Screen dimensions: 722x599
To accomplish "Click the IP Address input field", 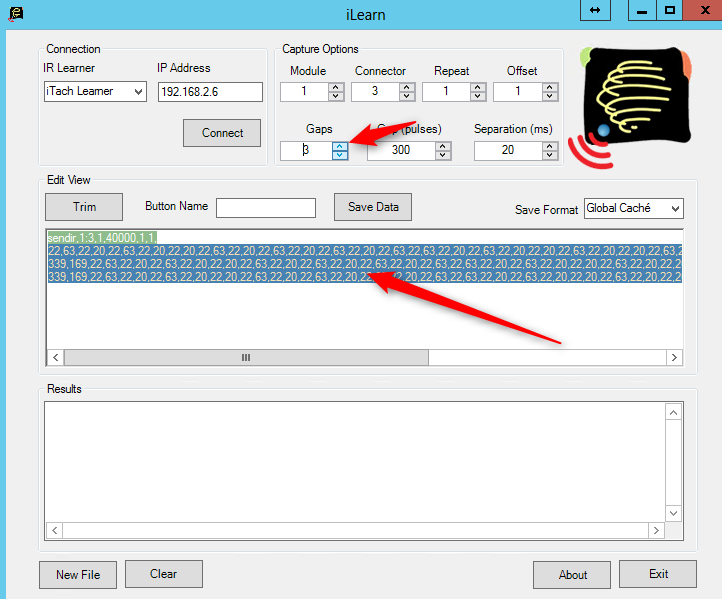I will [x=210, y=92].
